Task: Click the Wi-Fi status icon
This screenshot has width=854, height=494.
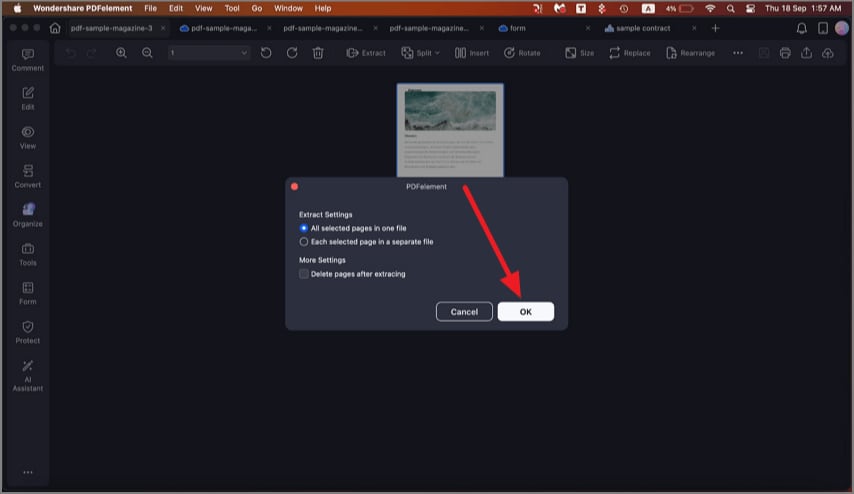Action: tap(710, 8)
